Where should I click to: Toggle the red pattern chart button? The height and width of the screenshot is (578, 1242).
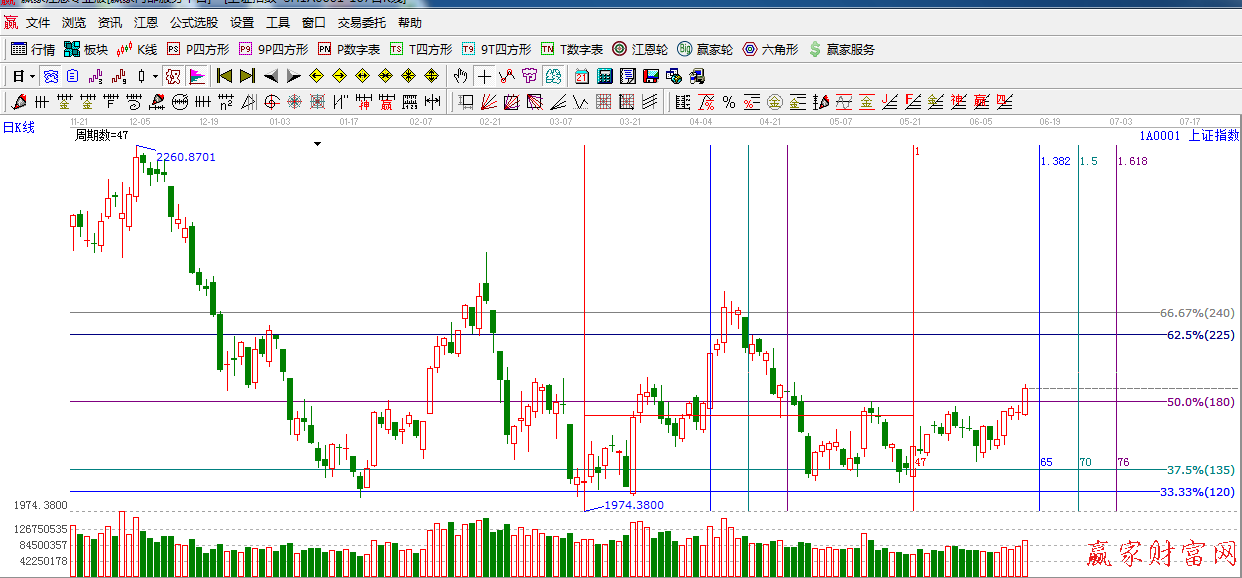click(173, 76)
